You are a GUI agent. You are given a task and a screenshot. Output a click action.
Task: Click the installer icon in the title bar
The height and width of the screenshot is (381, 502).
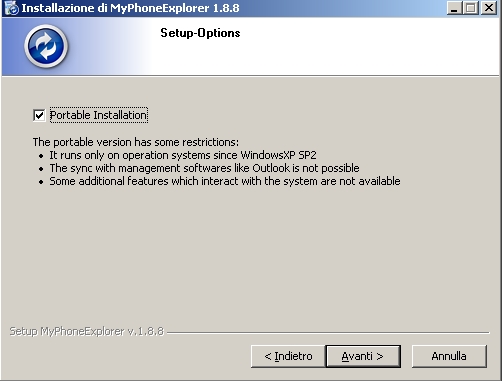point(12,8)
